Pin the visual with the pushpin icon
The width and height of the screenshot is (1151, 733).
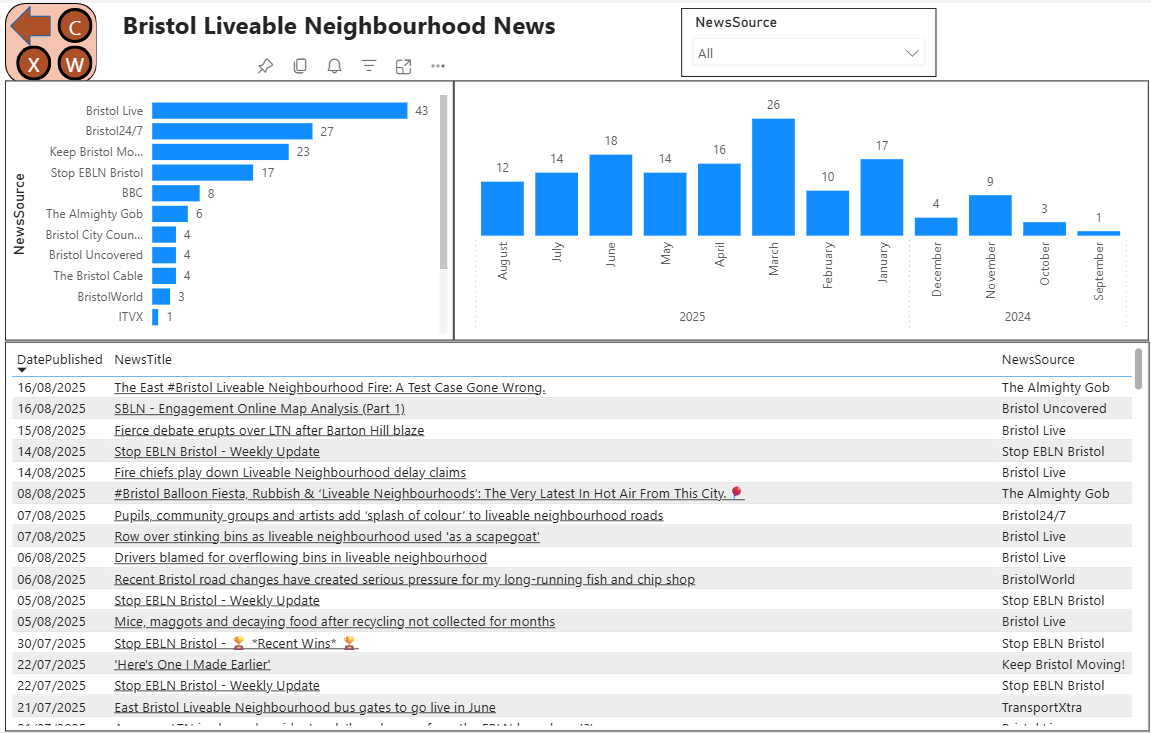tap(266, 66)
